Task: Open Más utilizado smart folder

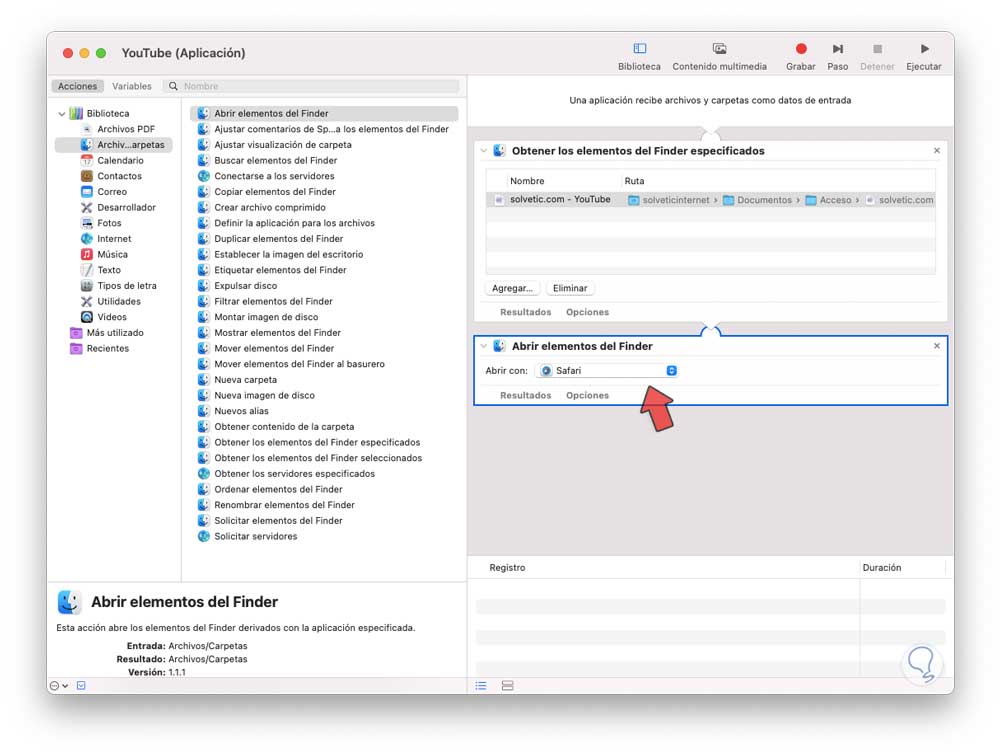Action: tap(107, 332)
